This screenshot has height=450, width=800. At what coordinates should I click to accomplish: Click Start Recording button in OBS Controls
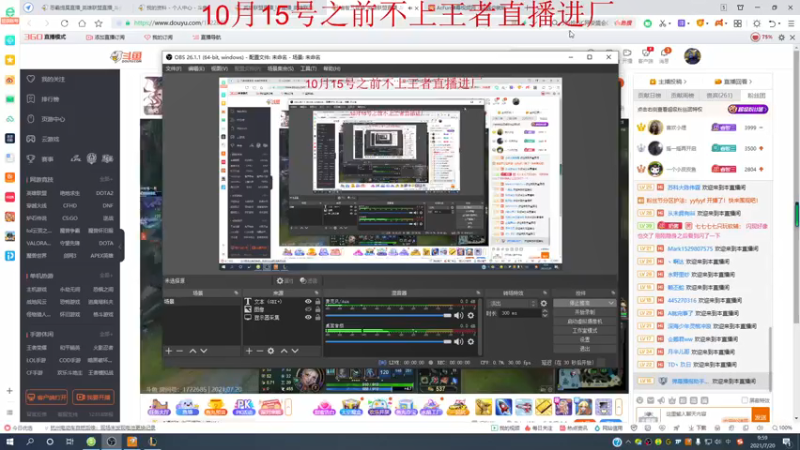[x=585, y=312]
